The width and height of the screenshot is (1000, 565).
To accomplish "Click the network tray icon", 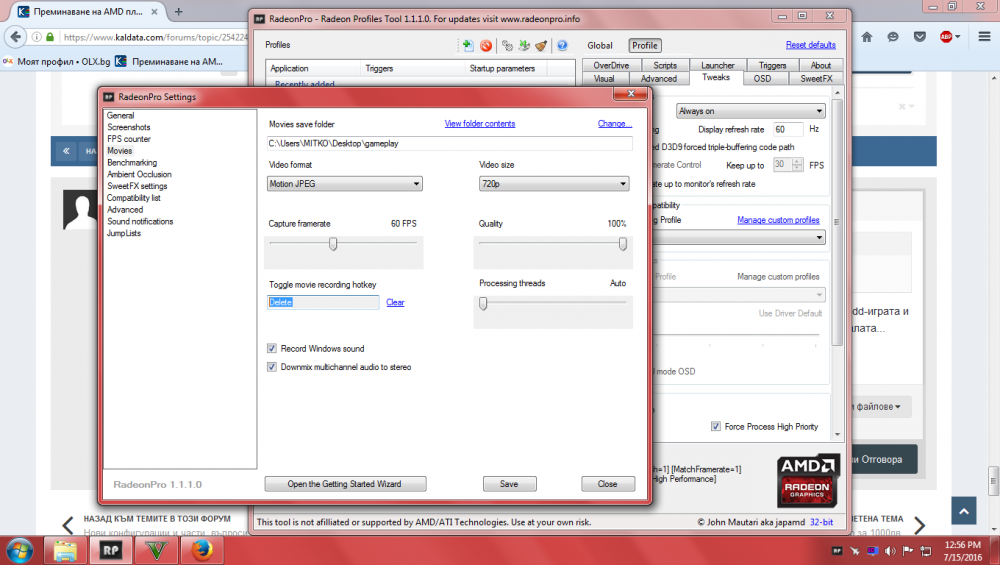I will pyautogui.click(x=926, y=551).
